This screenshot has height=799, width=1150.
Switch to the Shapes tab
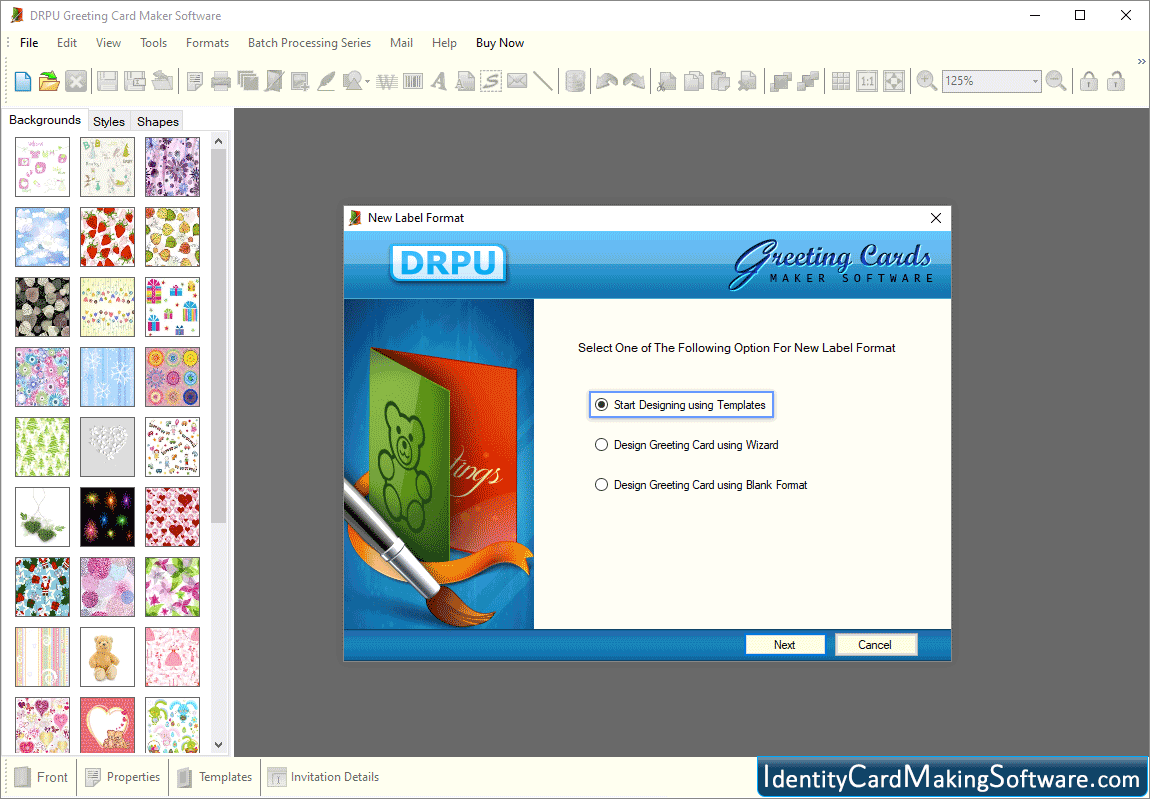pyautogui.click(x=158, y=121)
